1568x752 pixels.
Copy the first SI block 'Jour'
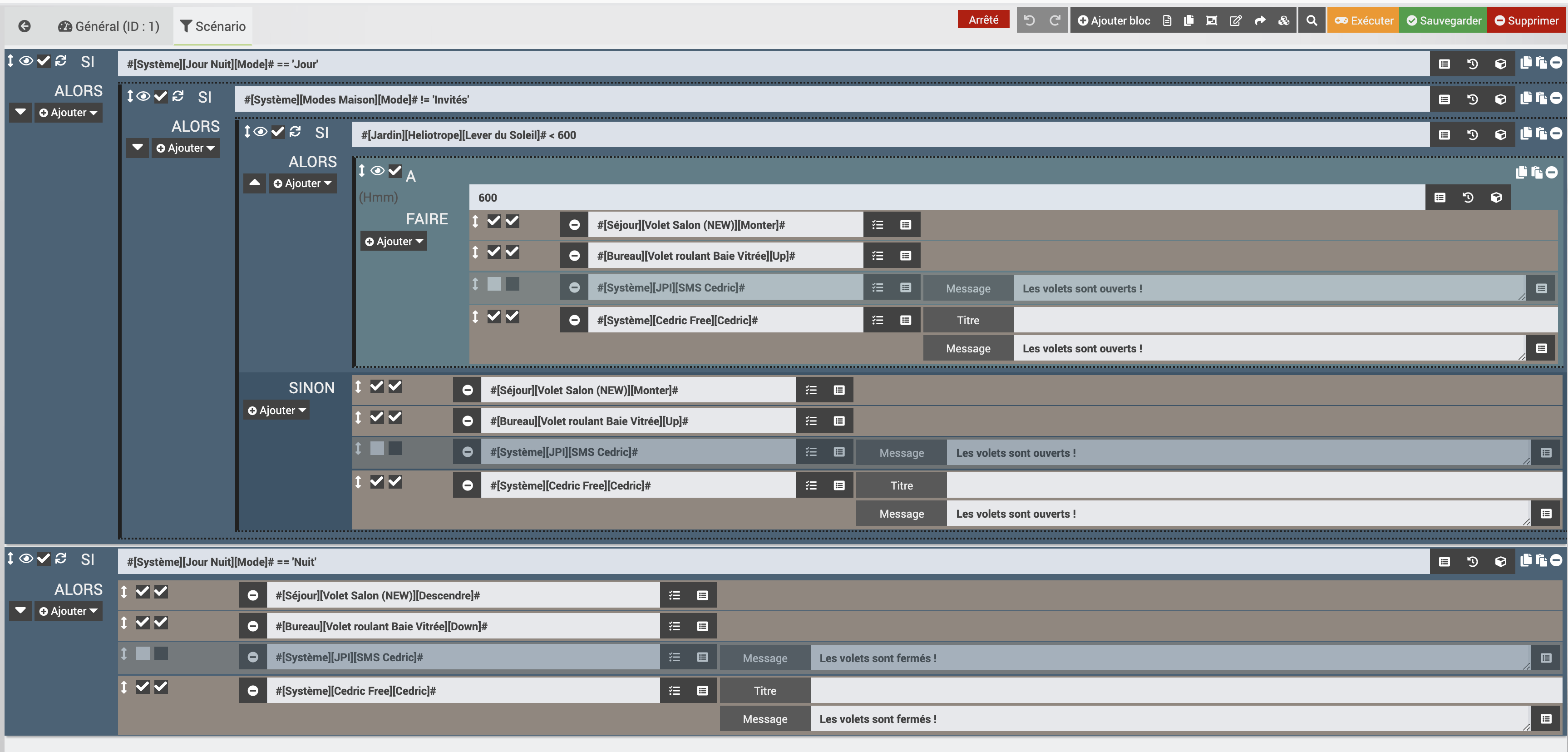[x=1525, y=63]
